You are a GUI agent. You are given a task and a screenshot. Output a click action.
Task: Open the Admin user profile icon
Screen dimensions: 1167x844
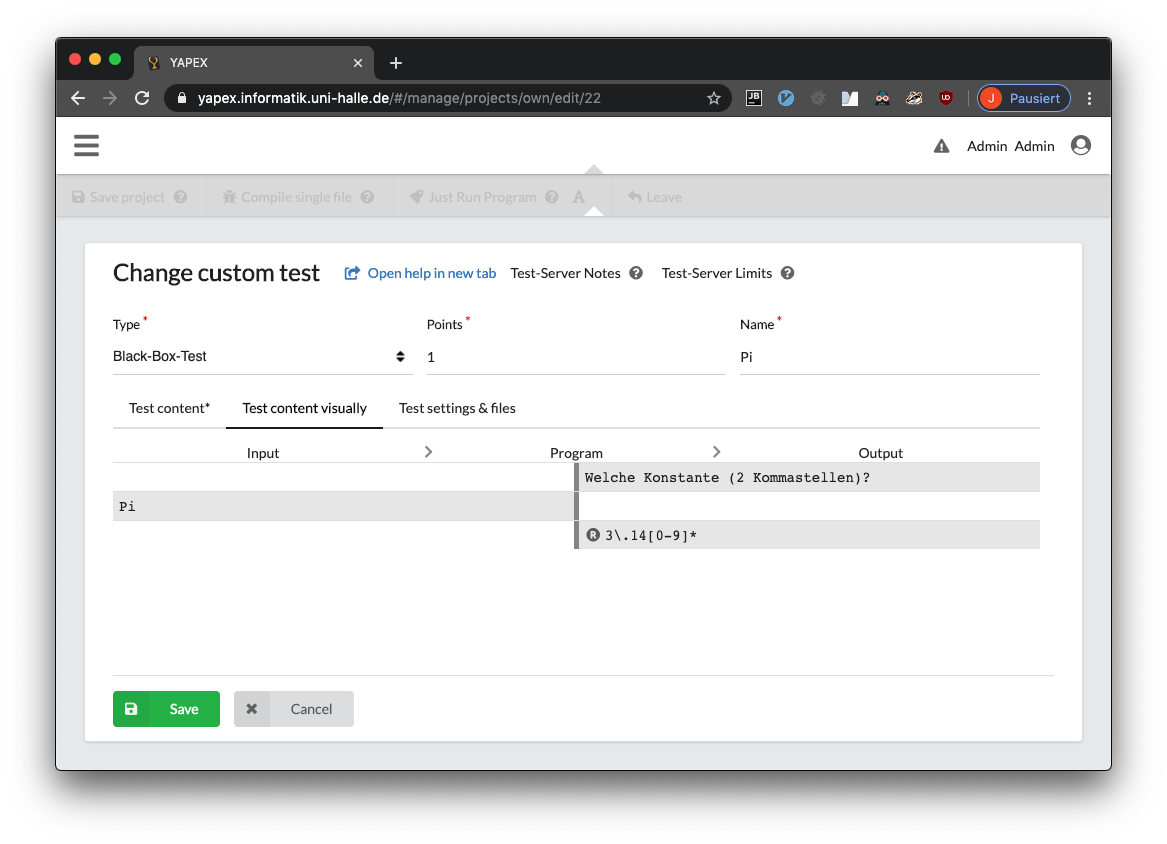[x=1080, y=146]
